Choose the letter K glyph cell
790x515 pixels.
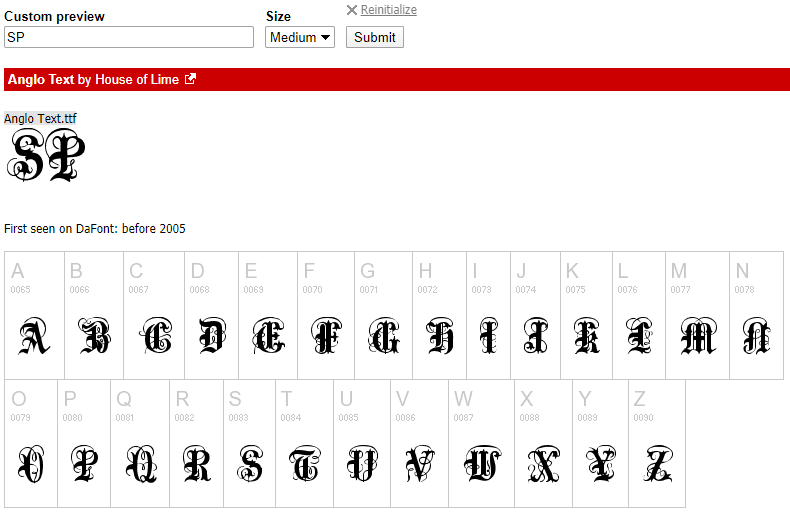[586, 315]
